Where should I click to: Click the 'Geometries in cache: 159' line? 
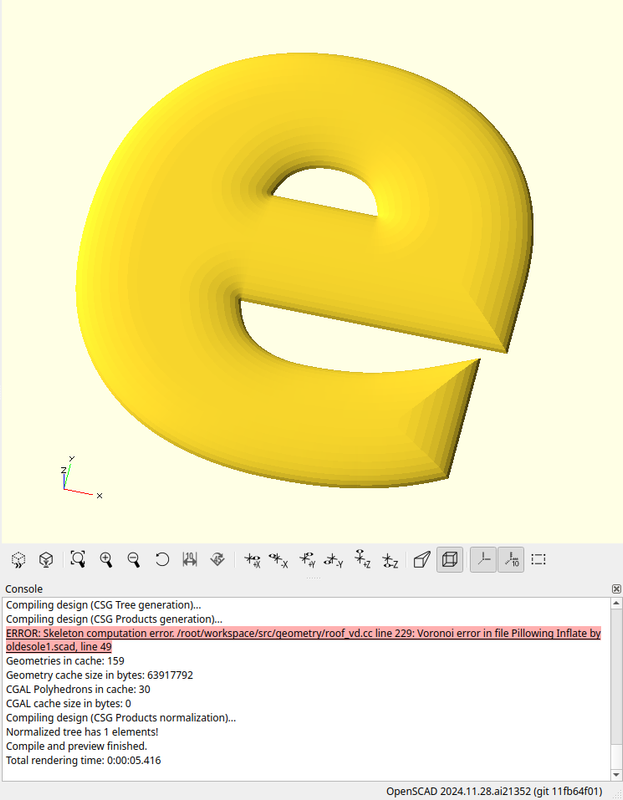65,661
